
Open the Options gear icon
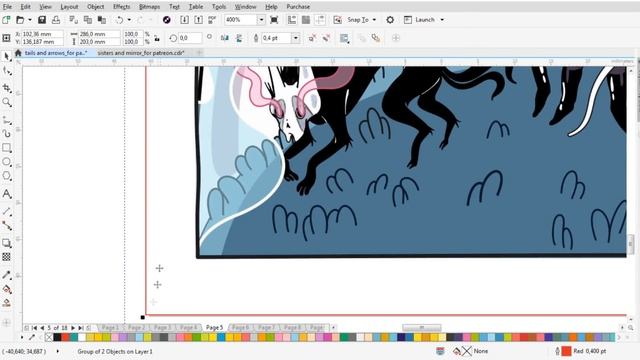[390, 20]
